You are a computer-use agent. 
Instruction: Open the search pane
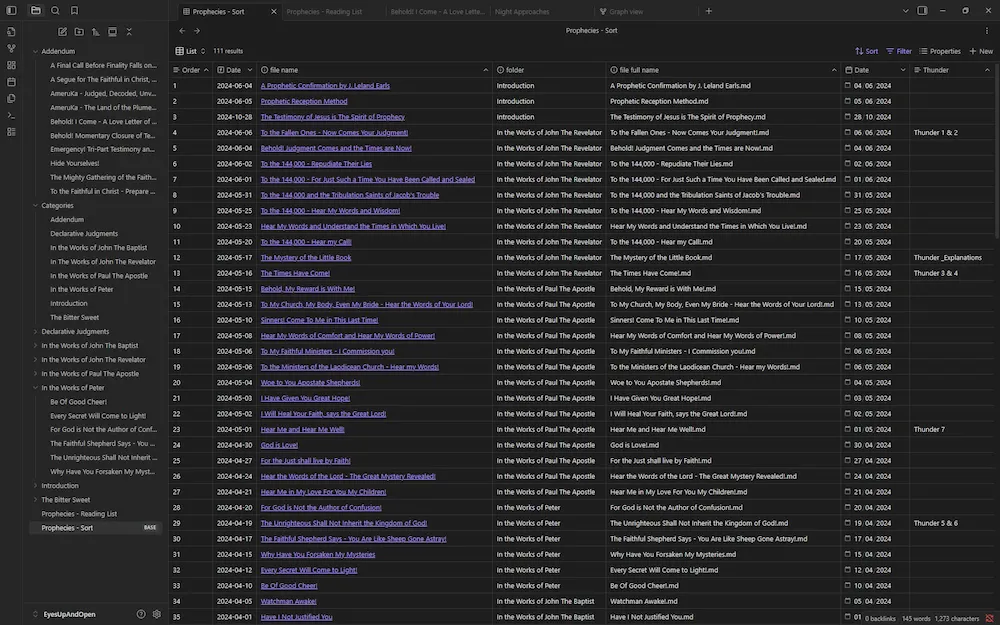click(55, 10)
